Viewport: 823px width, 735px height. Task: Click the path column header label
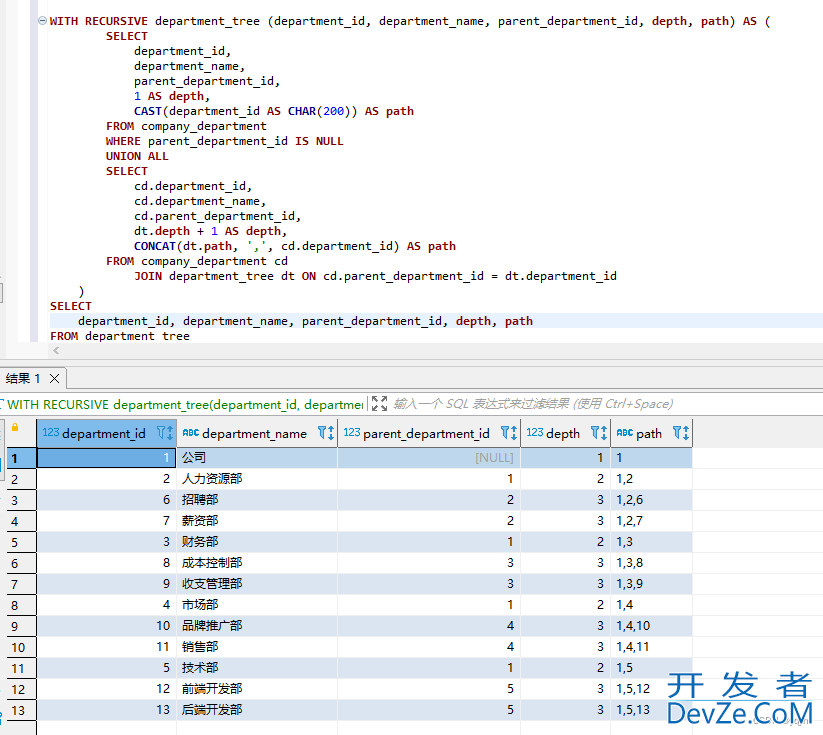click(x=649, y=434)
